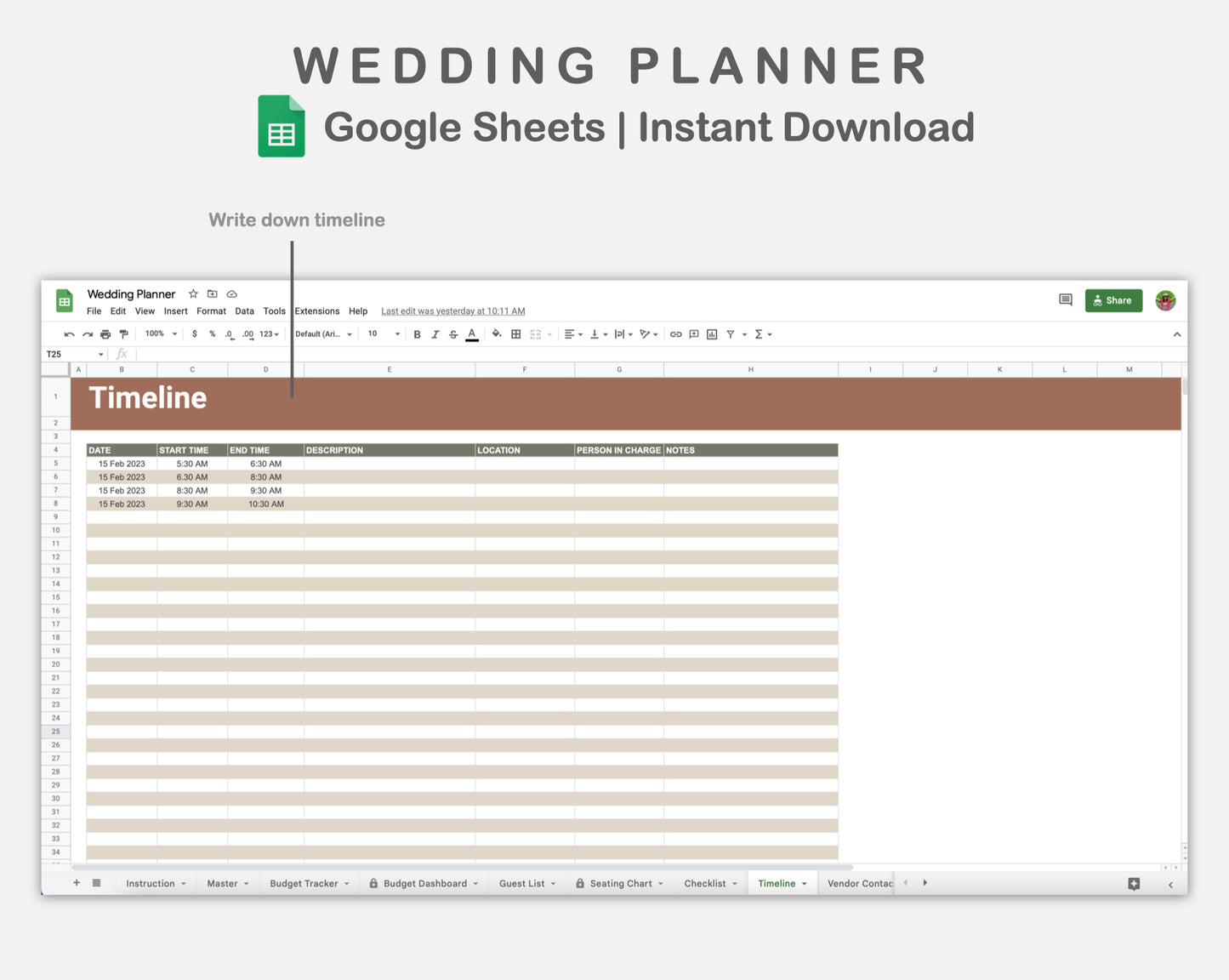Select the Bold formatting icon
1229x980 pixels.
[x=417, y=333]
